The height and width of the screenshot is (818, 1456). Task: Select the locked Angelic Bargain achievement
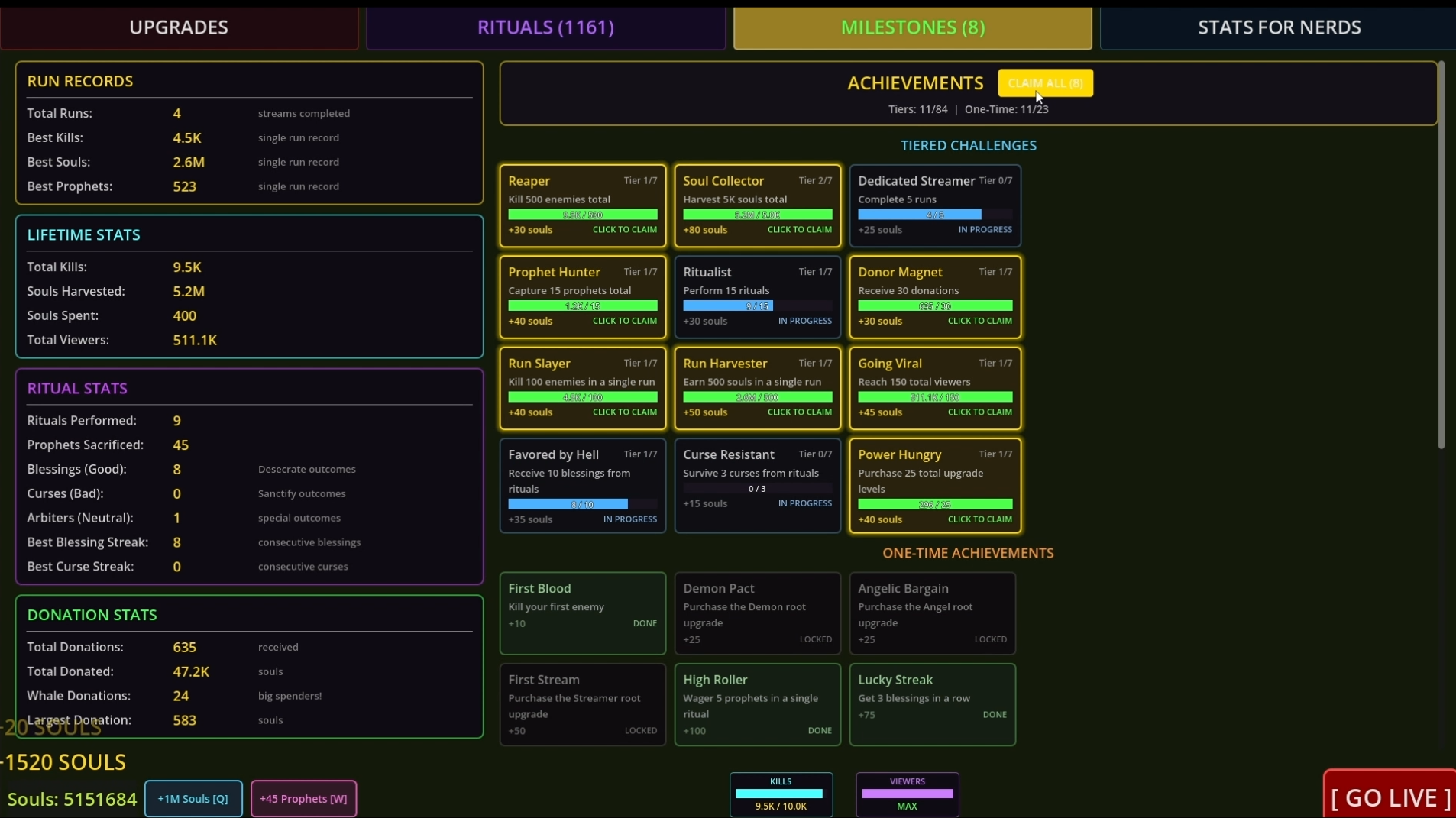(x=933, y=613)
